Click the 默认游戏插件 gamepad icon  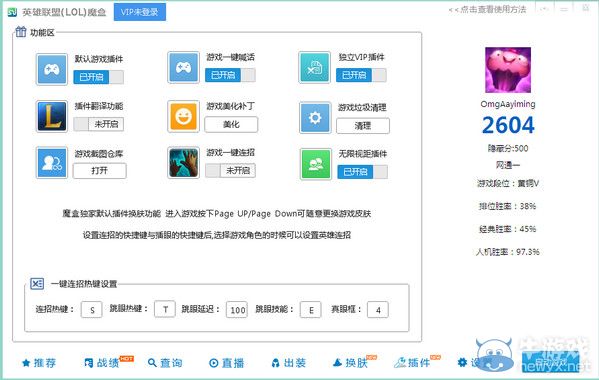[x=52, y=69]
